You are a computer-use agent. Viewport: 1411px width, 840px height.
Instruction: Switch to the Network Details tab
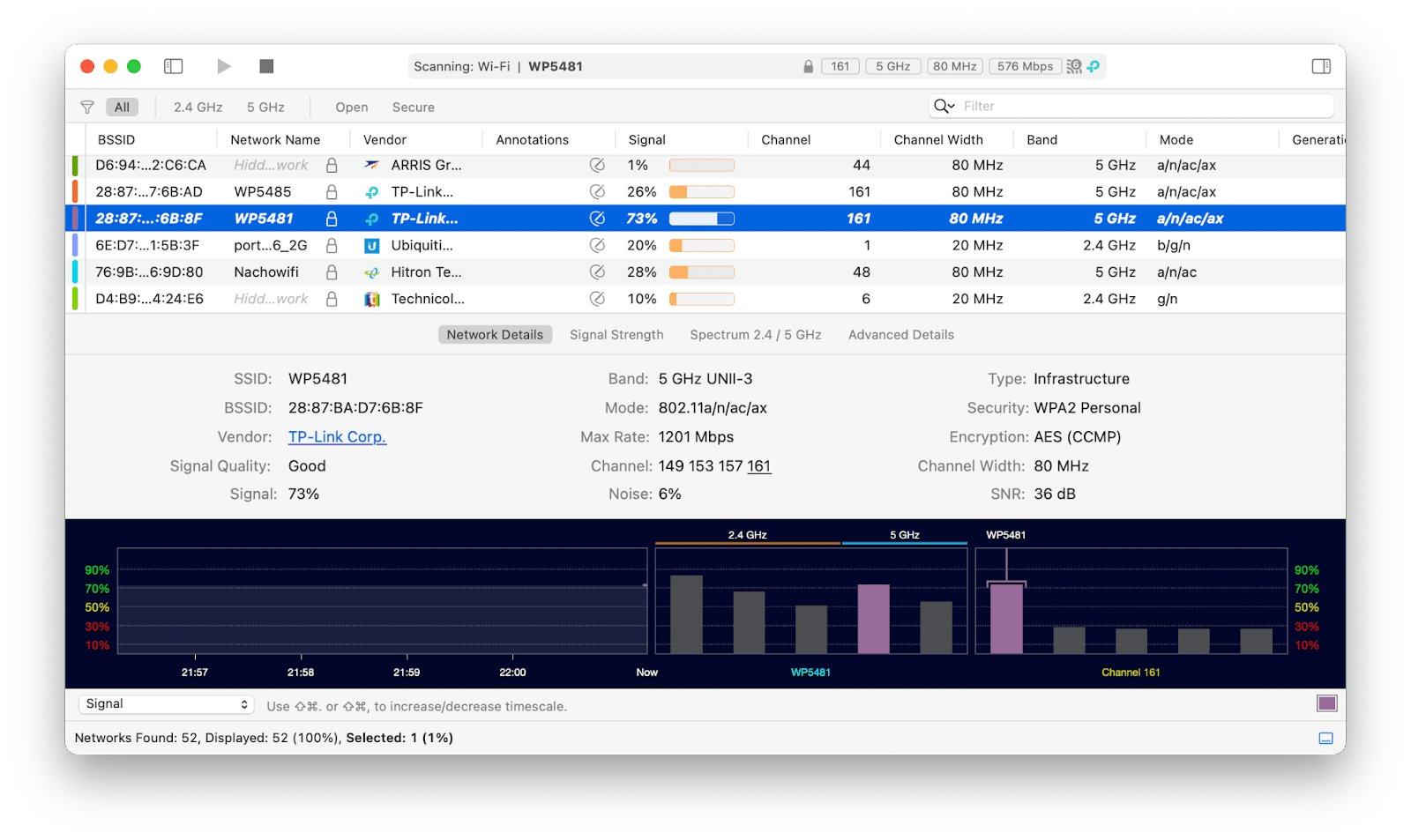495,335
